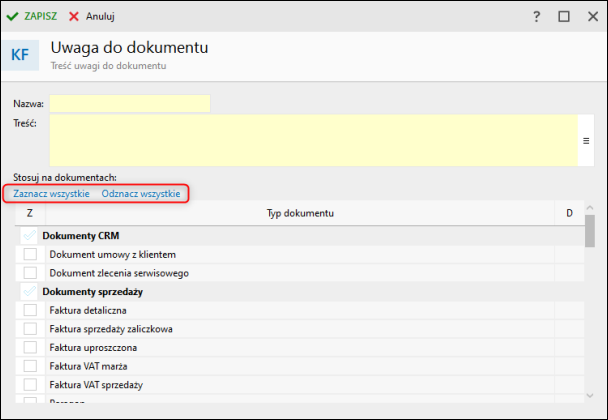Image resolution: width=608 pixels, height=420 pixels.
Task: Click the D column header
Action: click(569, 213)
